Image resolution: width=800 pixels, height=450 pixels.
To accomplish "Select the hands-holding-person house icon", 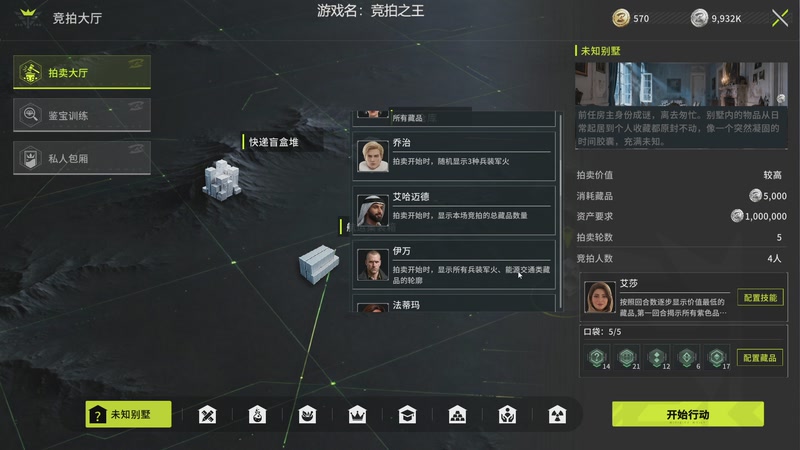I will coord(507,415).
